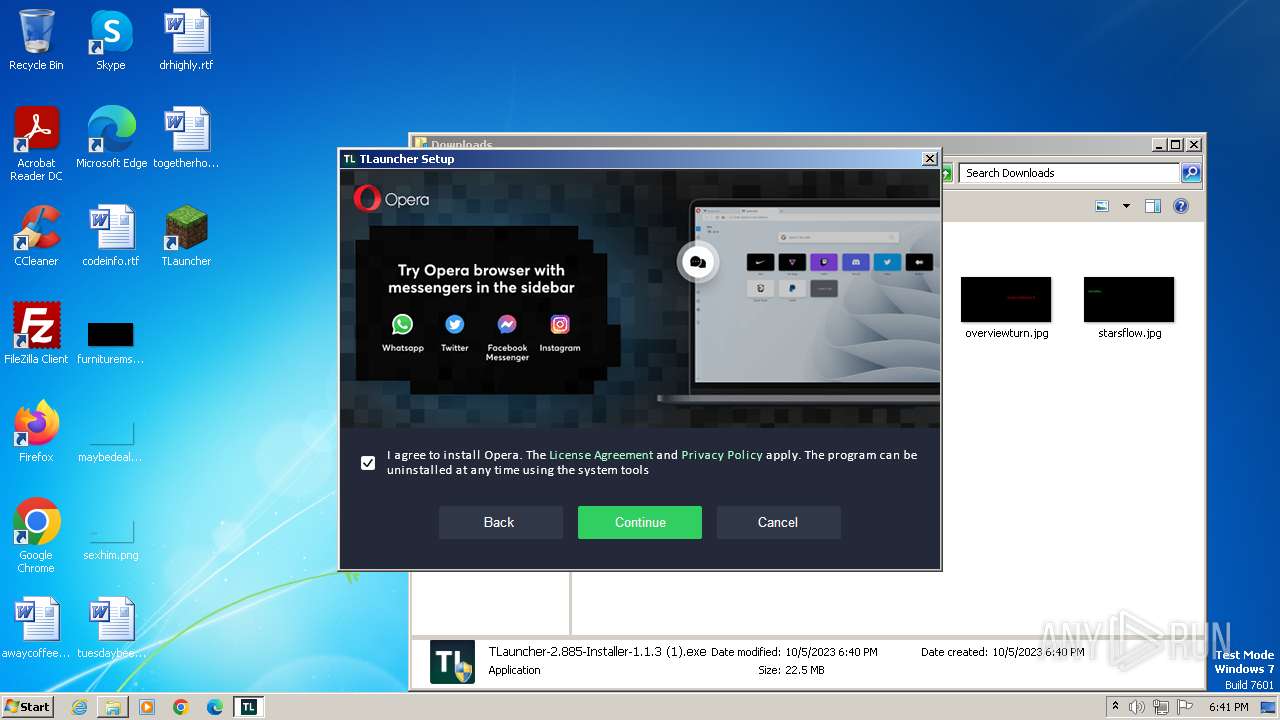
Task: Open the Recycle Bin desktop icon
Action: [36, 40]
